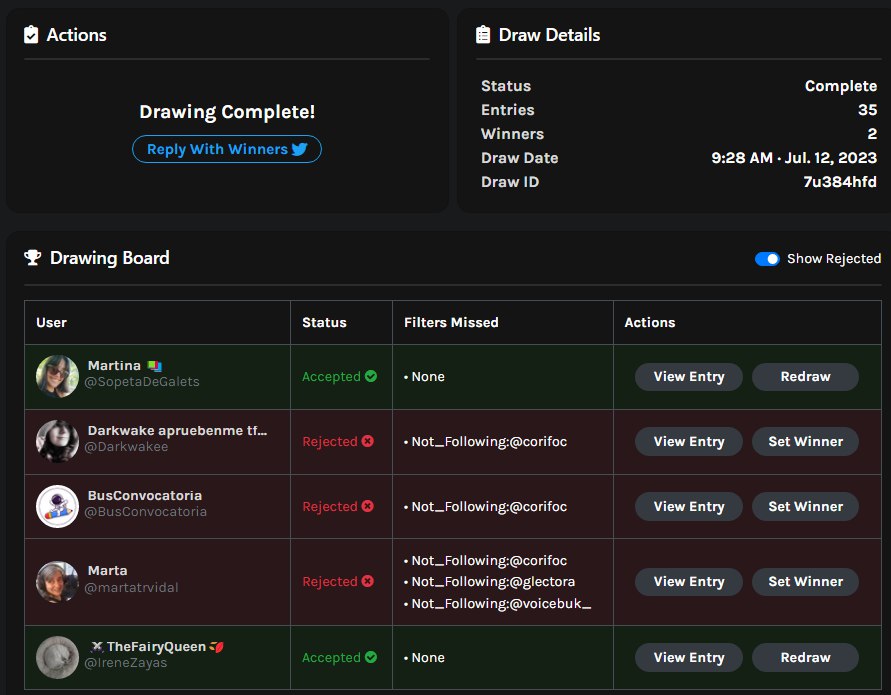This screenshot has height=695, width=891.
Task: Click BusConvocatoria's astronaut avatar
Action: coord(57,506)
